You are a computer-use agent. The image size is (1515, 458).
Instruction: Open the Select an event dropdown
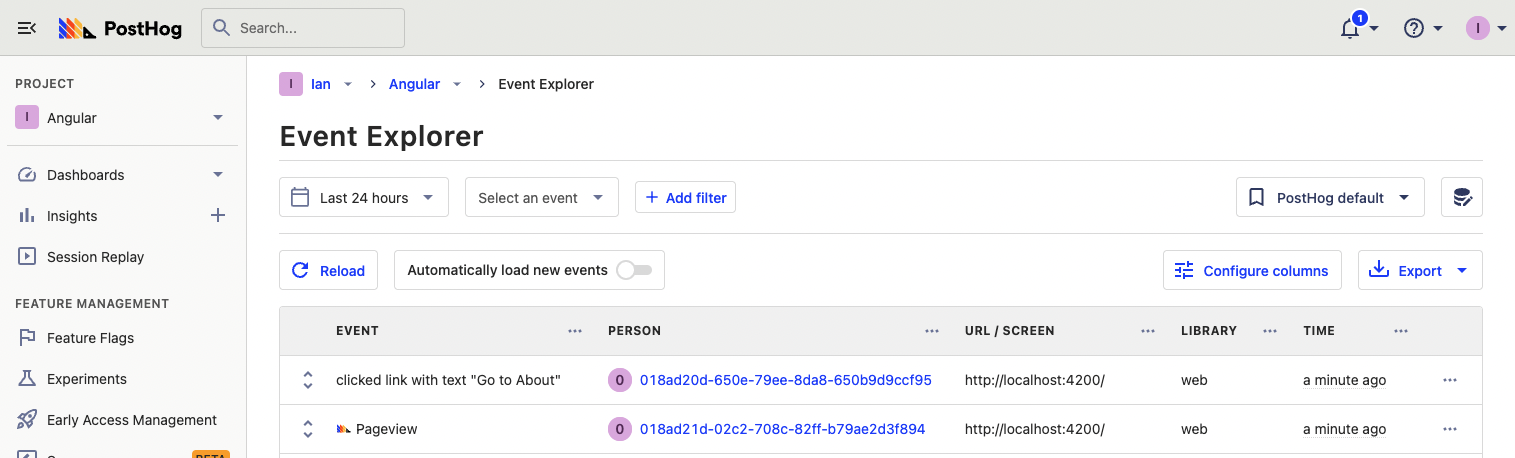pos(541,198)
